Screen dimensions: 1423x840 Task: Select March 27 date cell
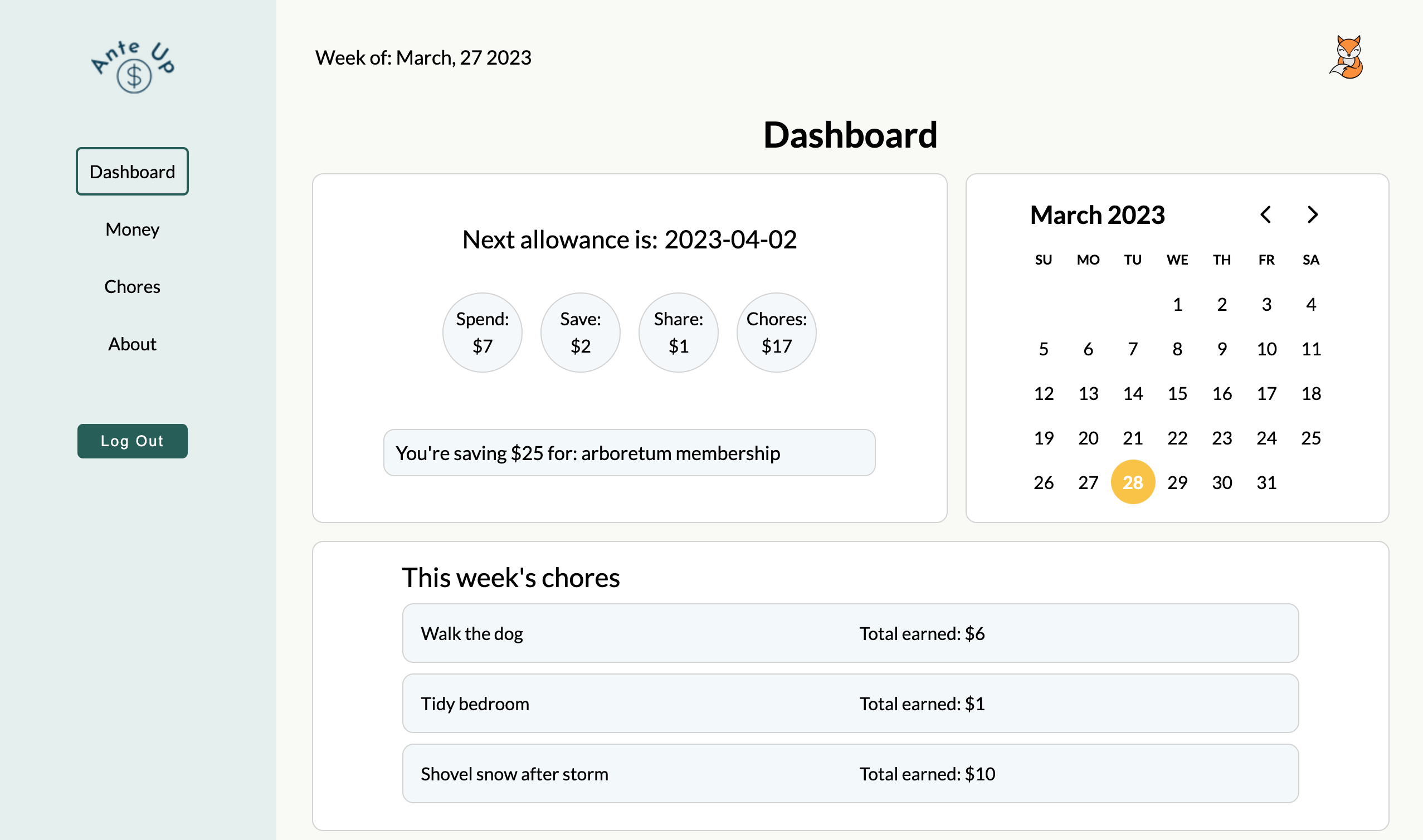[1088, 482]
